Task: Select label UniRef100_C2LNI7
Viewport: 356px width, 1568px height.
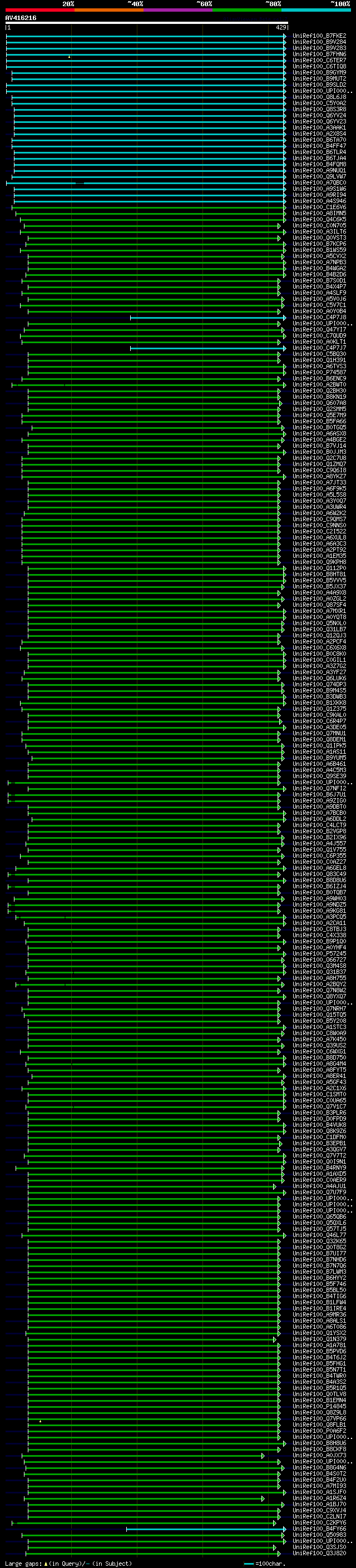Action: pos(319,1516)
